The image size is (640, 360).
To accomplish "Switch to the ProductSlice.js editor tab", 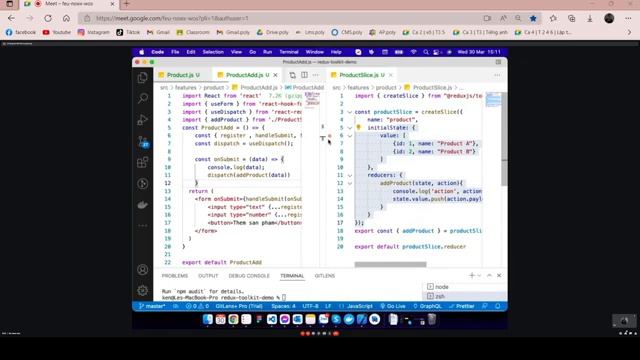I will (362, 75).
